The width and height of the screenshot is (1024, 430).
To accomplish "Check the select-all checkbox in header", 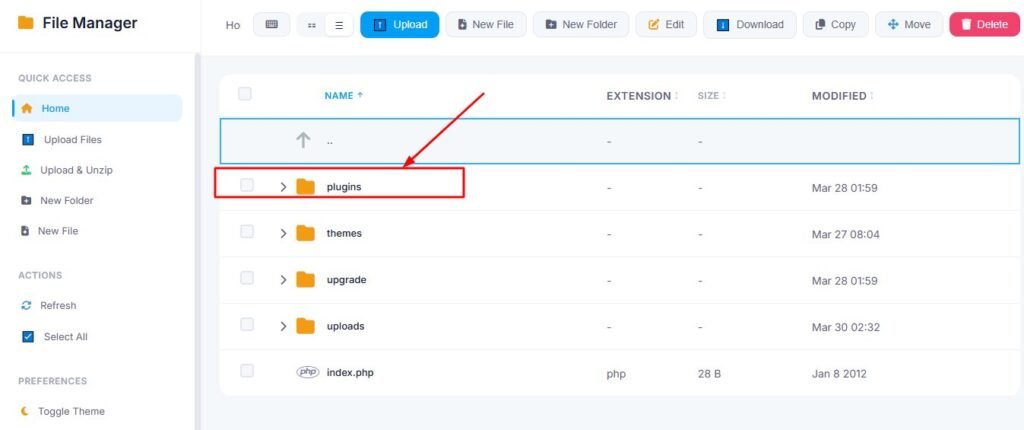I will [x=245, y=94].
